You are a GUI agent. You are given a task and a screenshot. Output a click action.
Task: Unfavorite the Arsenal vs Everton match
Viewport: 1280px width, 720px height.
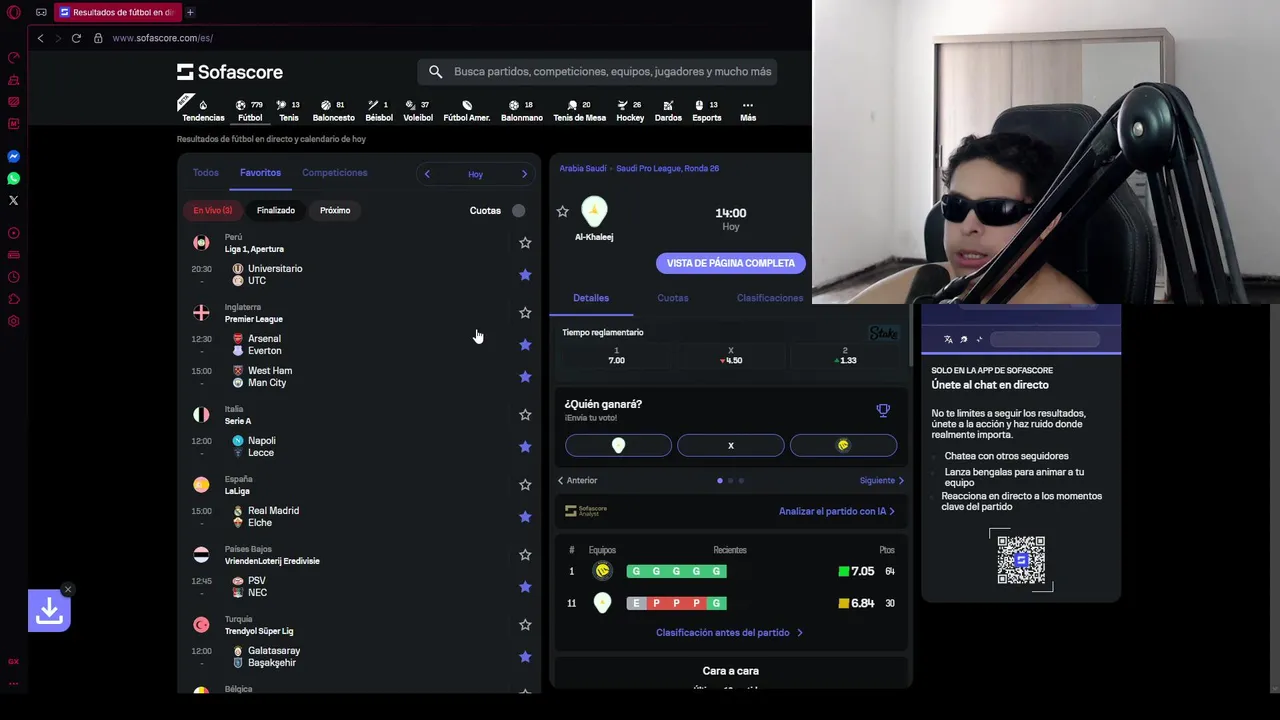(x=525, y=344)
